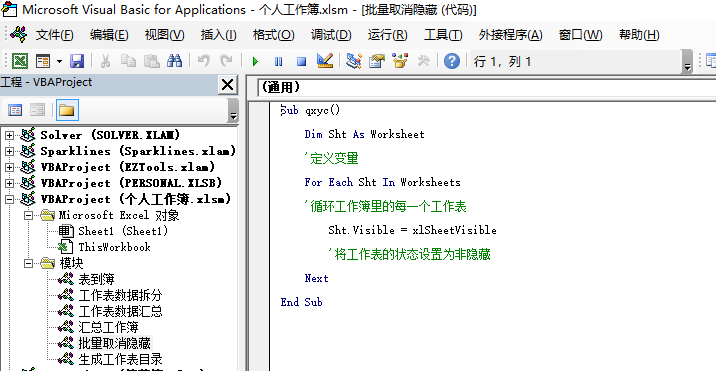Viewport: 716px width, 371px height.
Task: Select the 汇总工作簿 module
Action: (x=108, y=327)
